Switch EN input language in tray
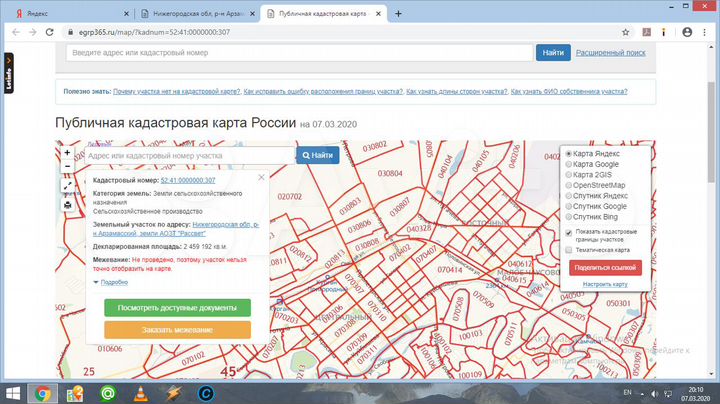The width and height of the screenshot is (720, 404). point(628,393)
